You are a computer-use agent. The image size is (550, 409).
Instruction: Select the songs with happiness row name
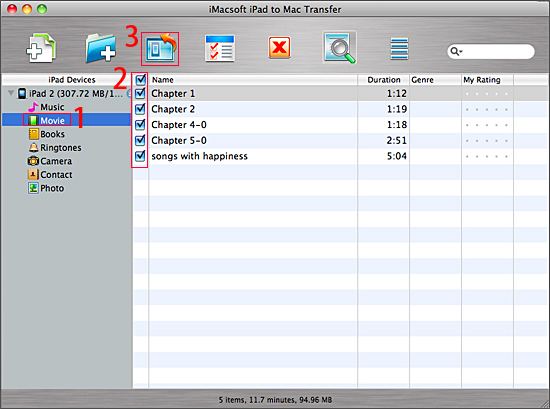click(x=199, y=156)
